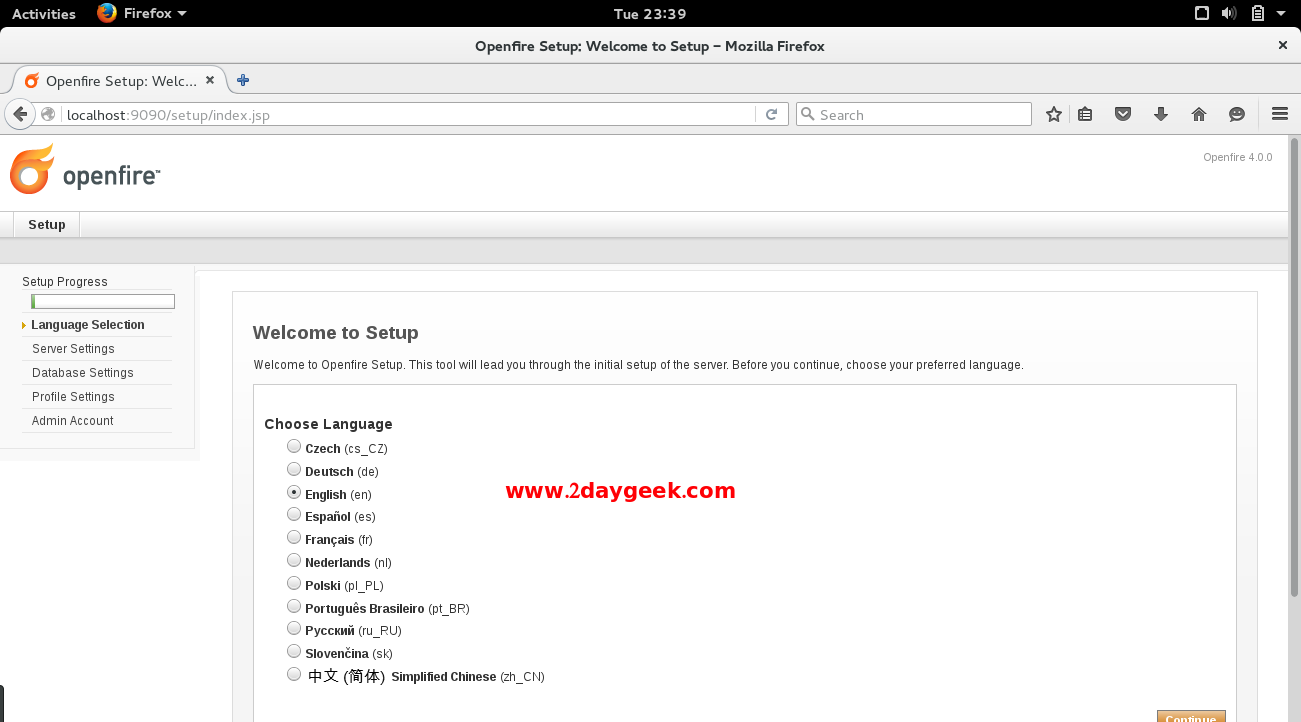Select the Français language radio button

[294, 537]
